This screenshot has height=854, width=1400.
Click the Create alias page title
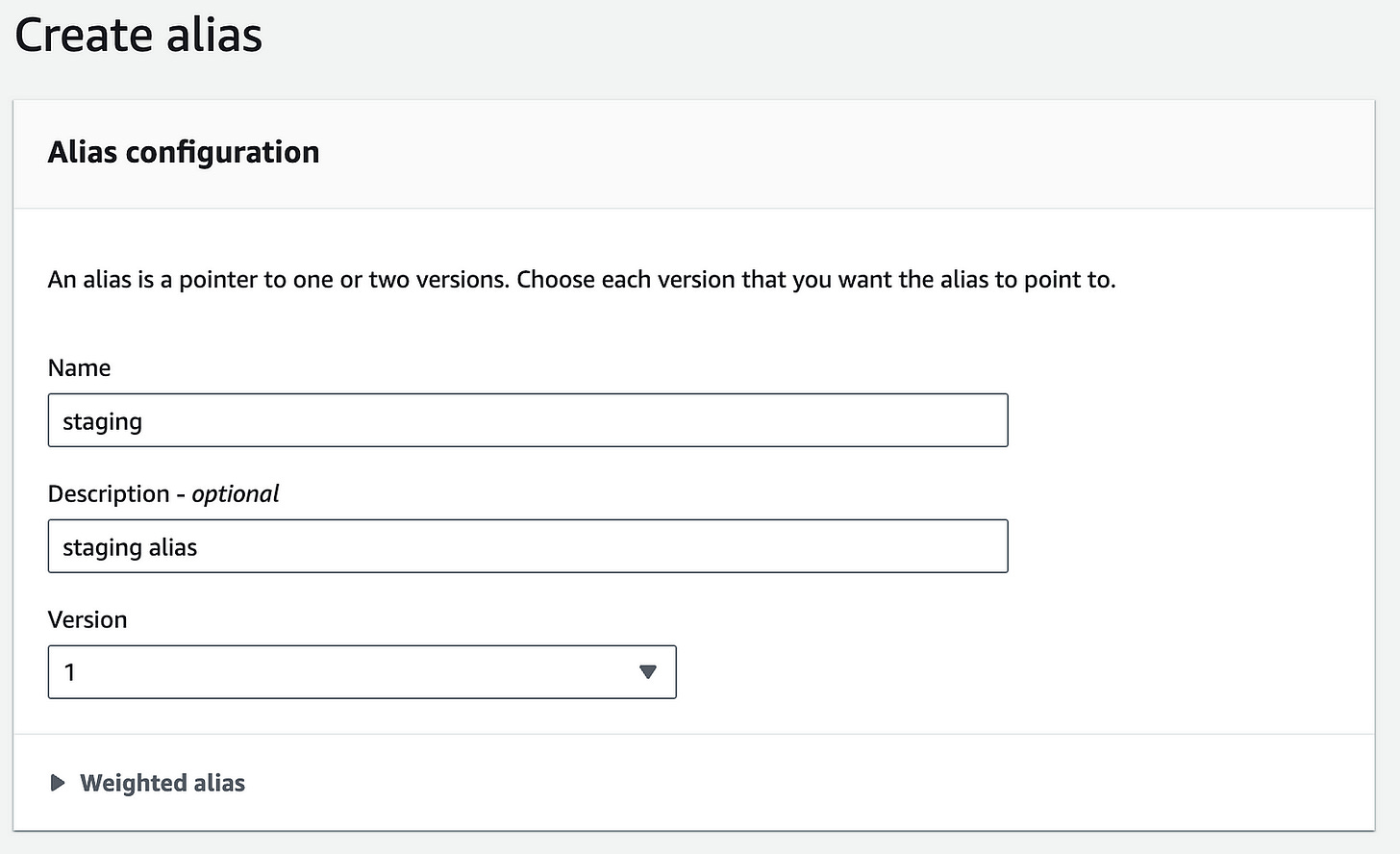137,35
